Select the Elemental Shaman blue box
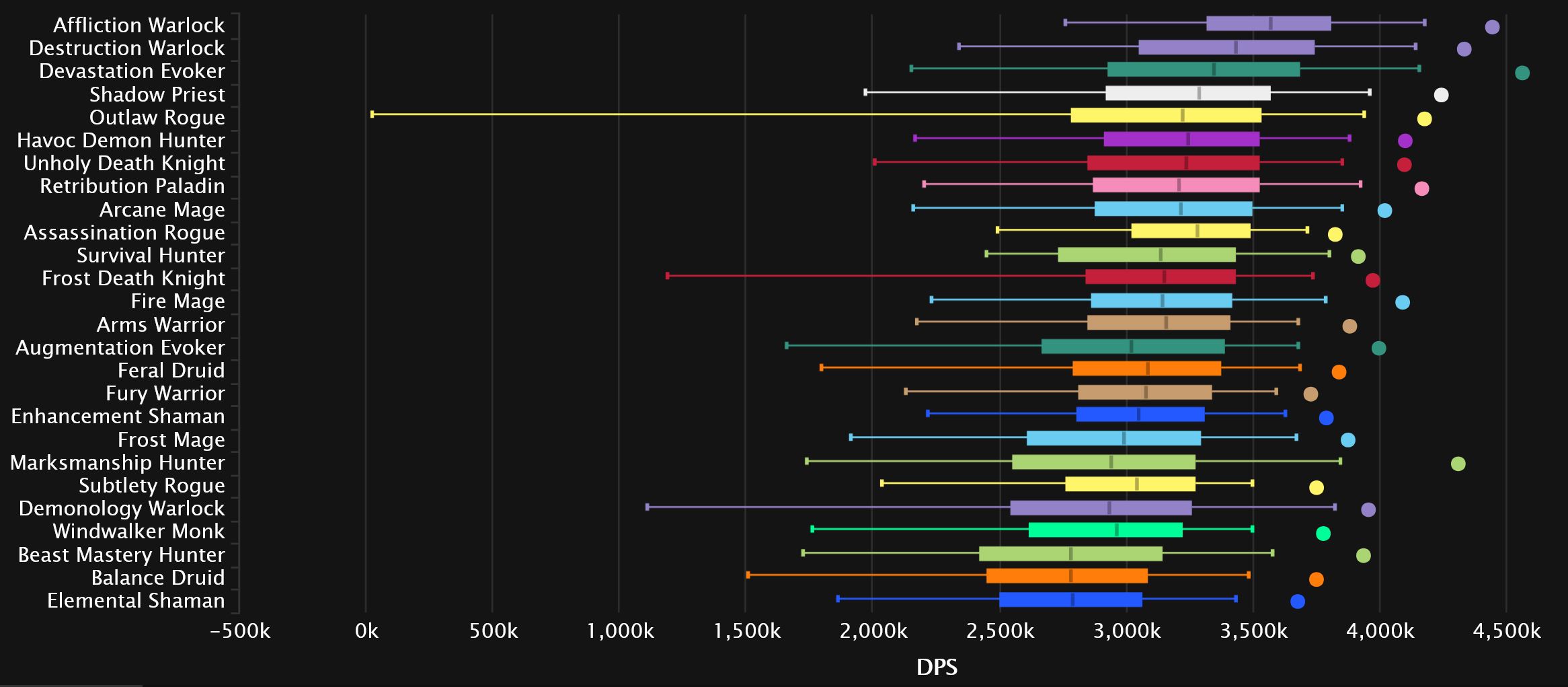This screenshot has width=1568, height=687. point(1070,600)
